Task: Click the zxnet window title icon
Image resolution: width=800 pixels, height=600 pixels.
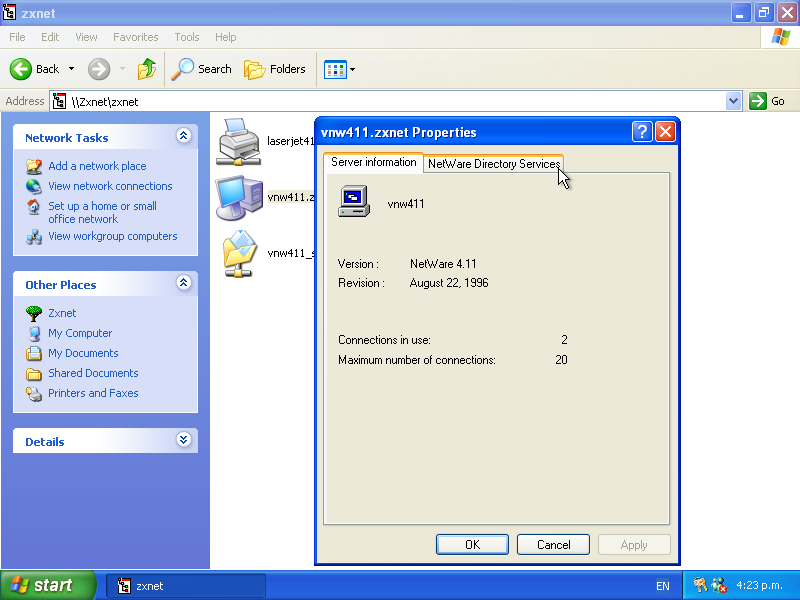Action: 9,13
